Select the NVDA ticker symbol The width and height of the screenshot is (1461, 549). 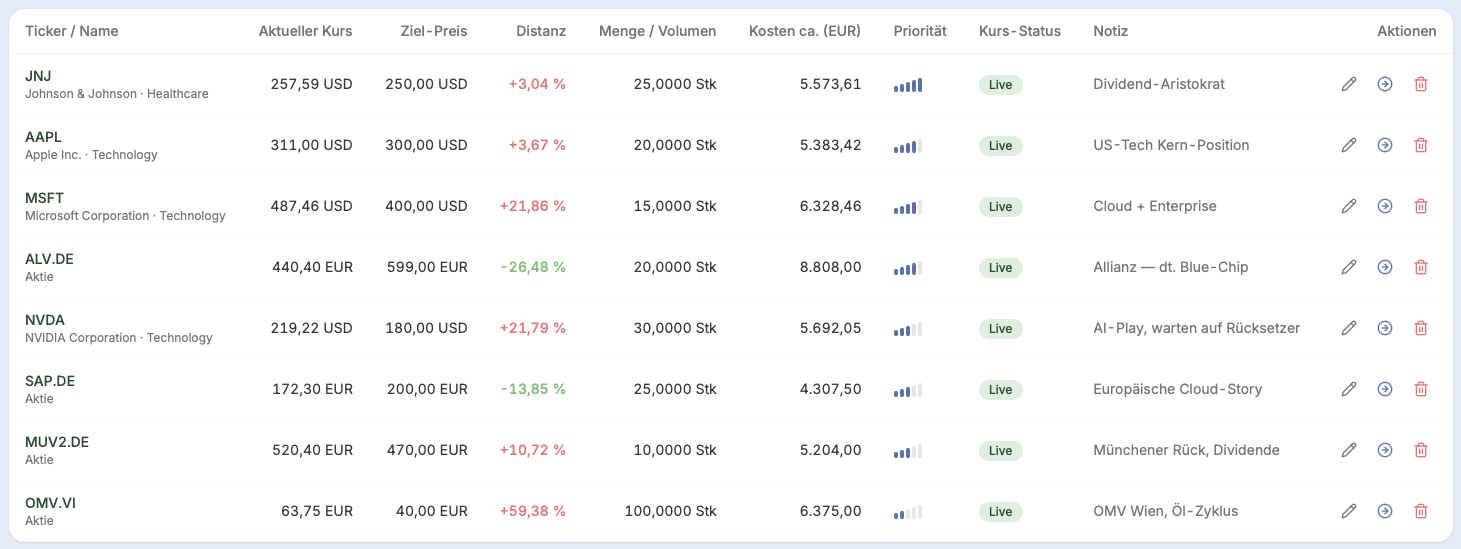click(x=45, y=320)
